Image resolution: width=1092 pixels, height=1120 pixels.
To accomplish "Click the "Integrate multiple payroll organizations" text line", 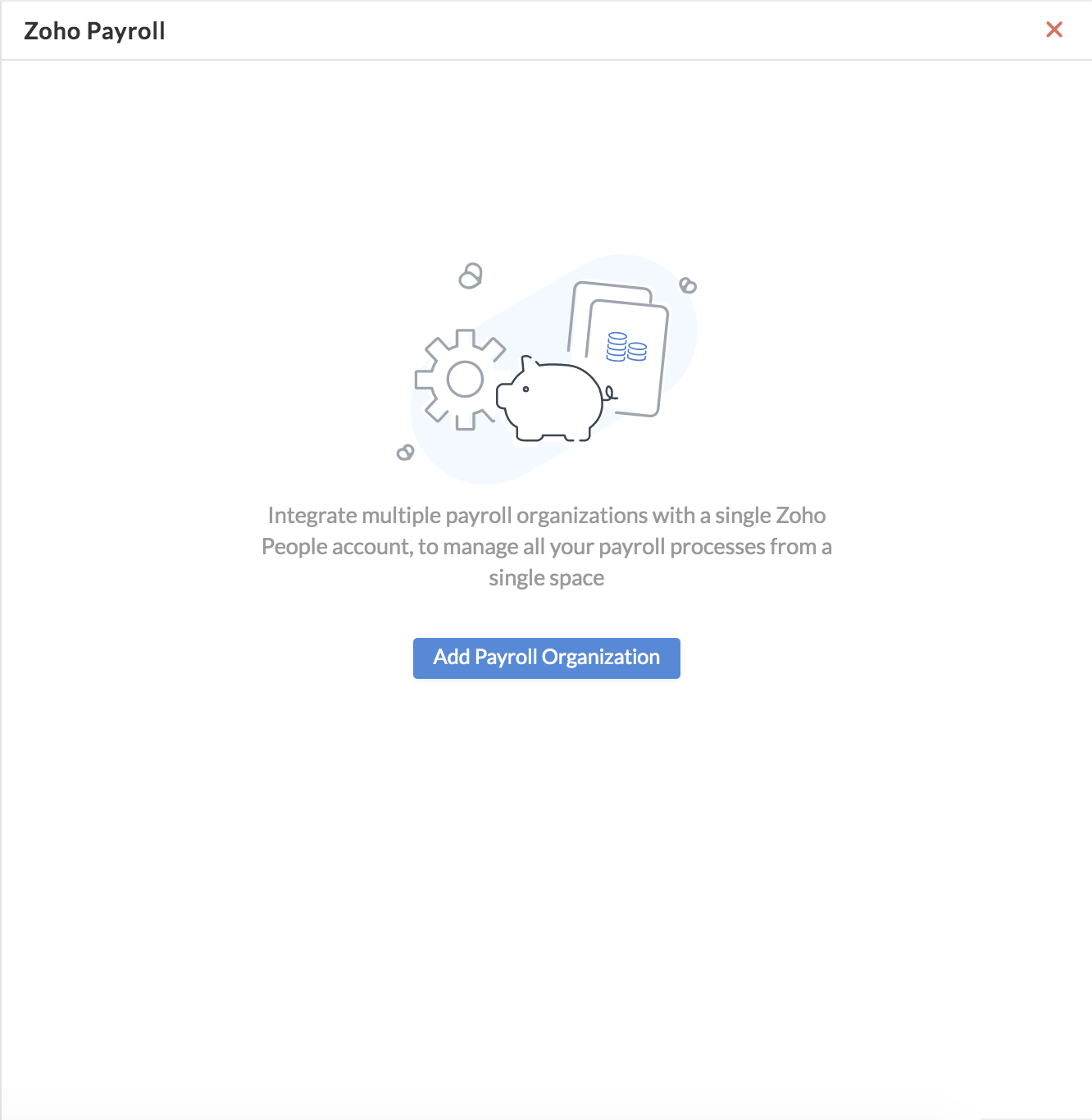I will (x=547, y=515).
